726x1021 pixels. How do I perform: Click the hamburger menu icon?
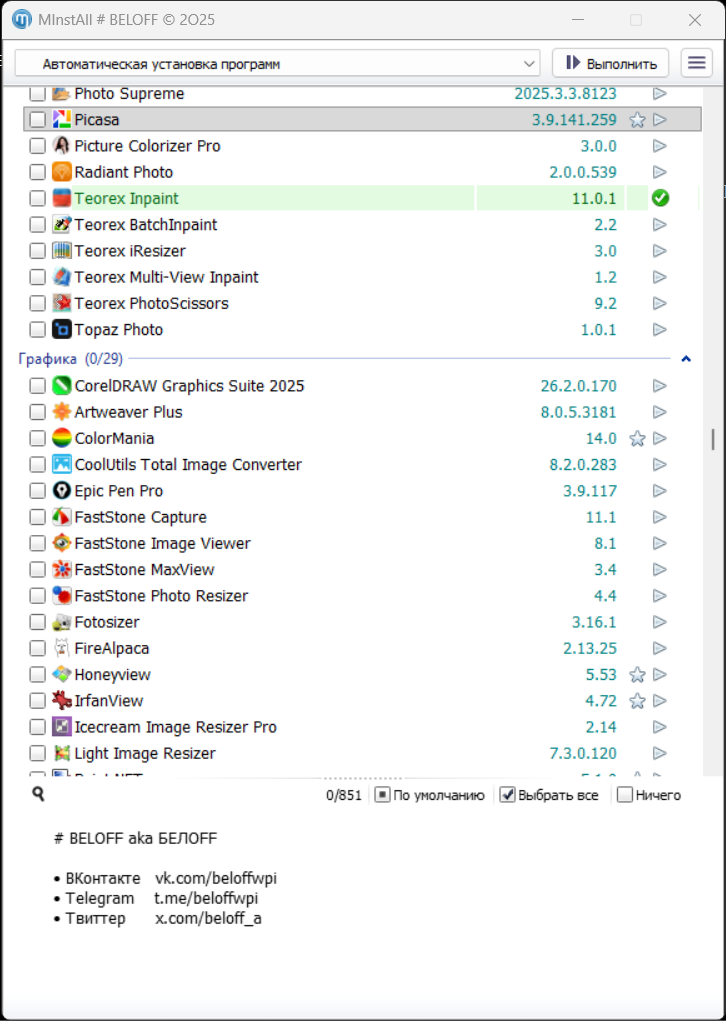point(697,63)
